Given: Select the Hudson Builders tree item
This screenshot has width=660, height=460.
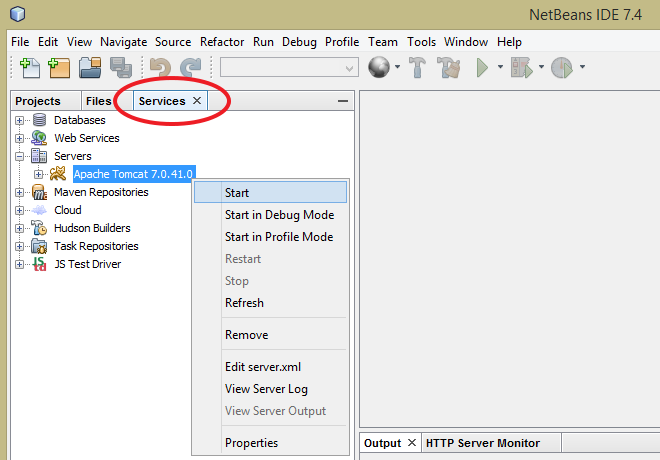Looking at the screenshot, I should [91, 228].
